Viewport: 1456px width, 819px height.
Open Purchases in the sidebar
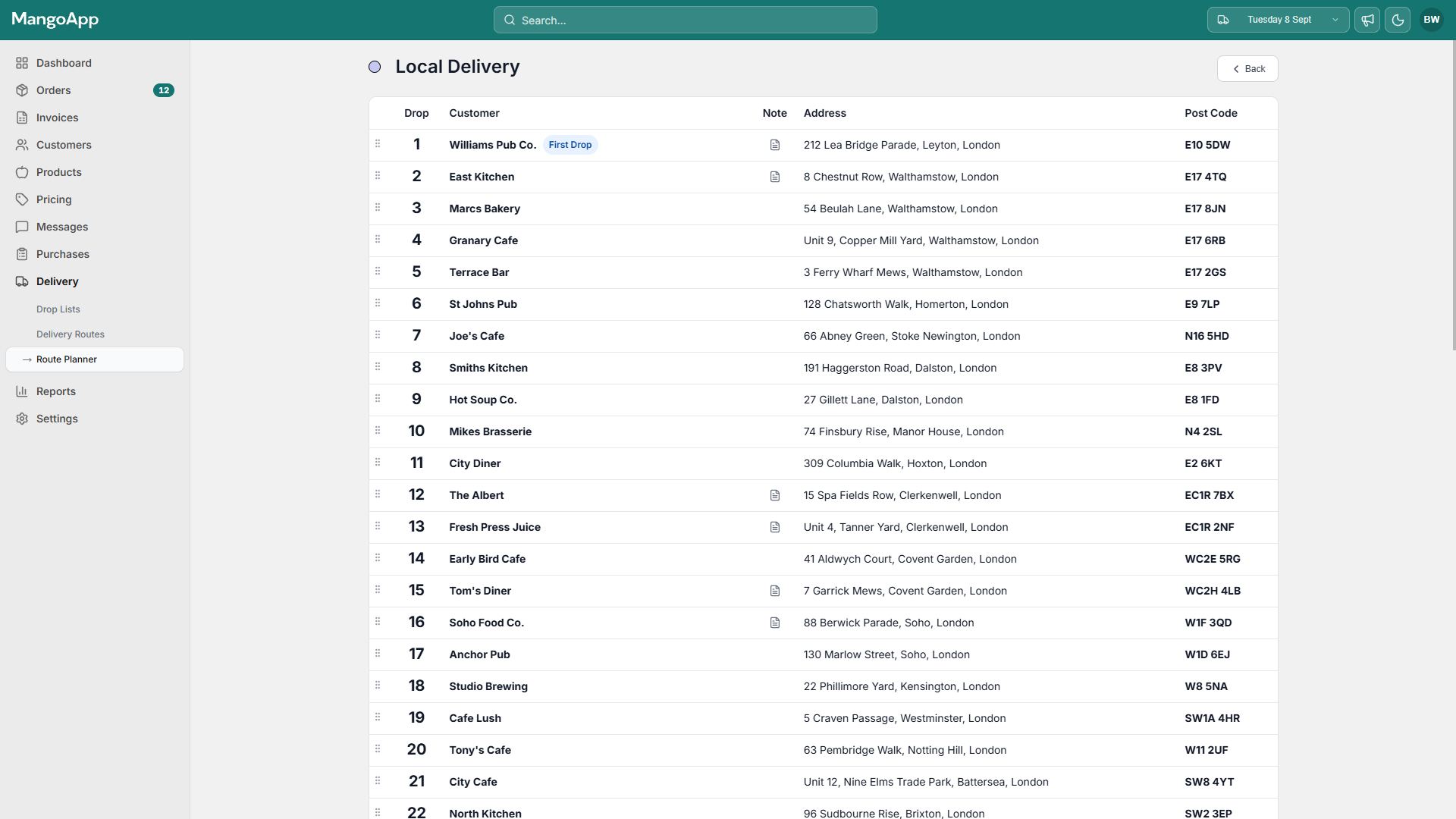click(95, 254)
